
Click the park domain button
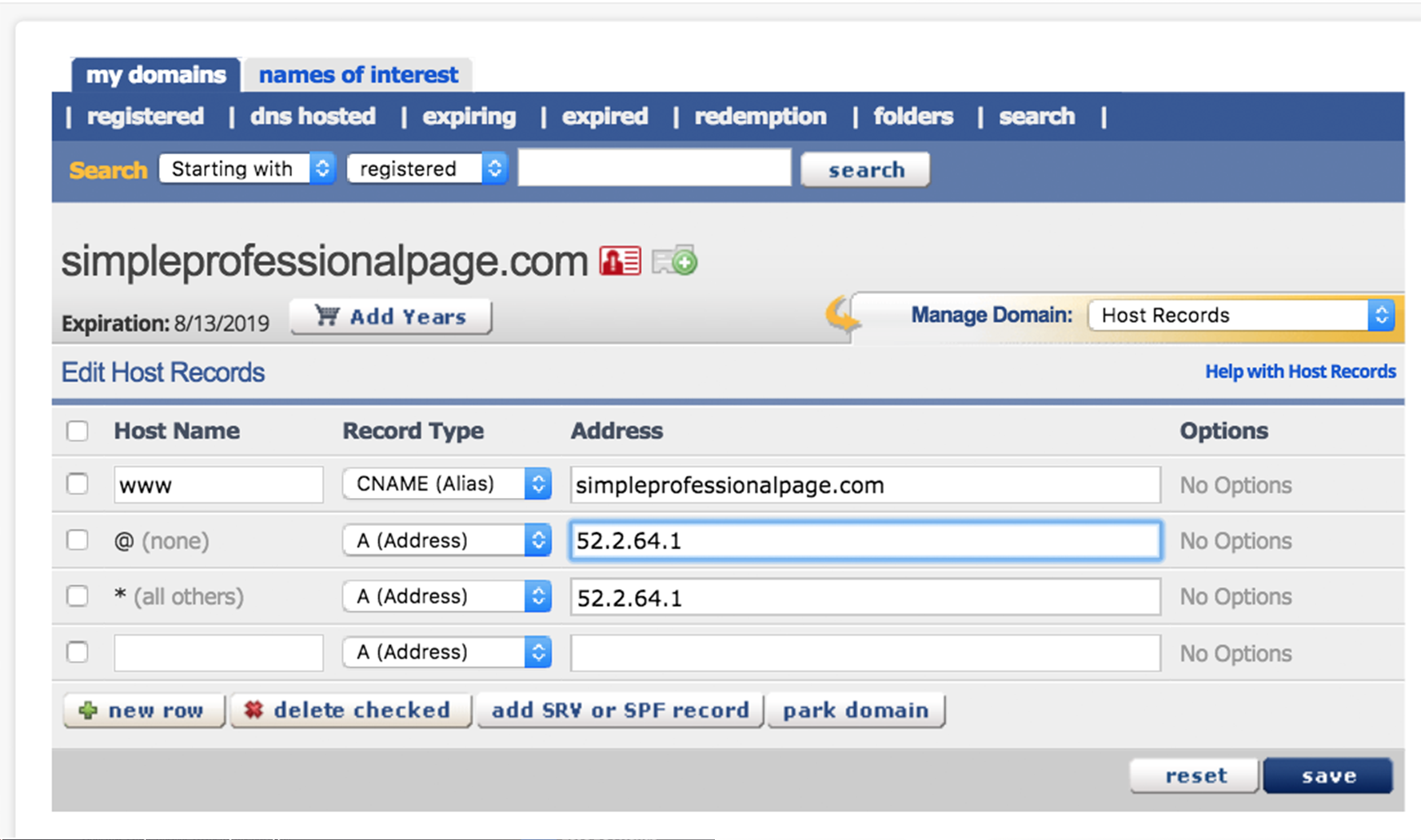(856, 711)
